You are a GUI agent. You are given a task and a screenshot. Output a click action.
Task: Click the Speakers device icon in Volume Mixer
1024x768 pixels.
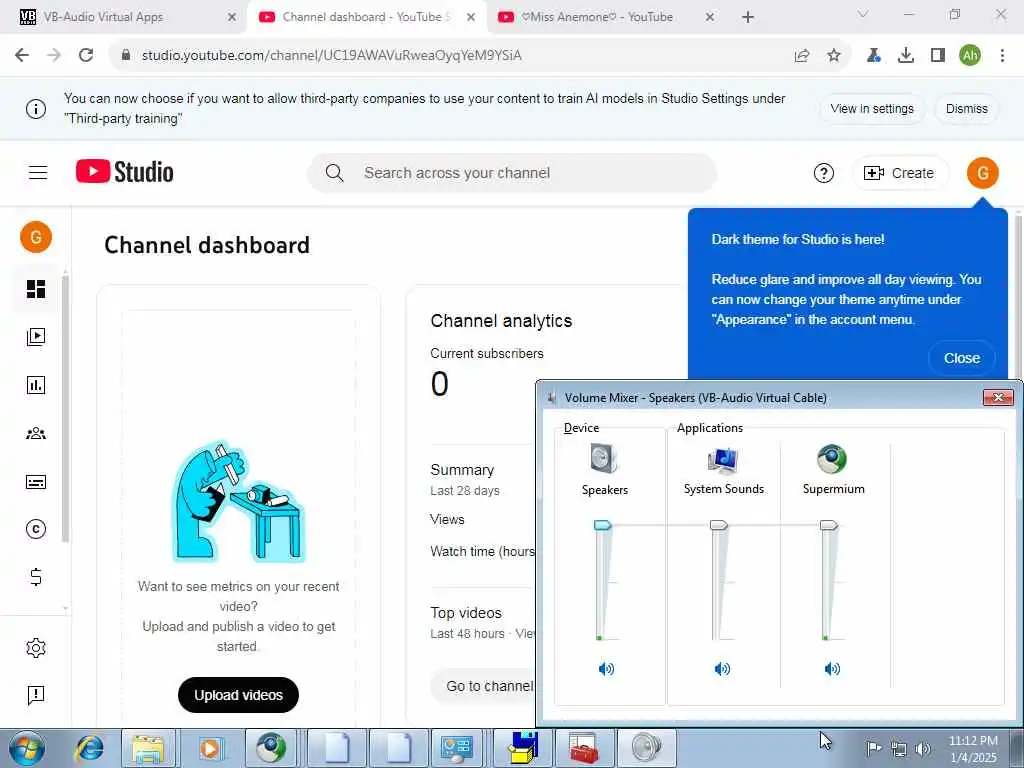point(603,458)
